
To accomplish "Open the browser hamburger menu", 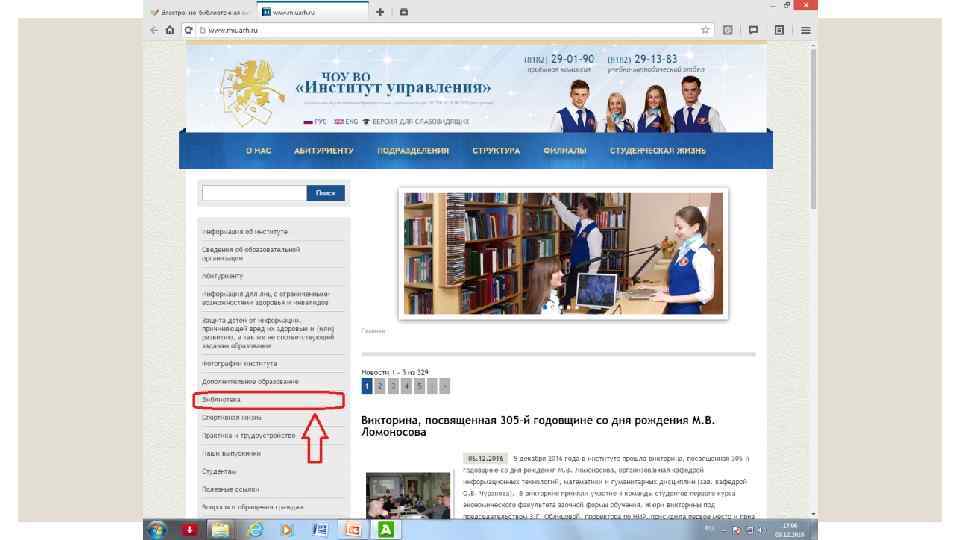I will (x=806, y=30).
